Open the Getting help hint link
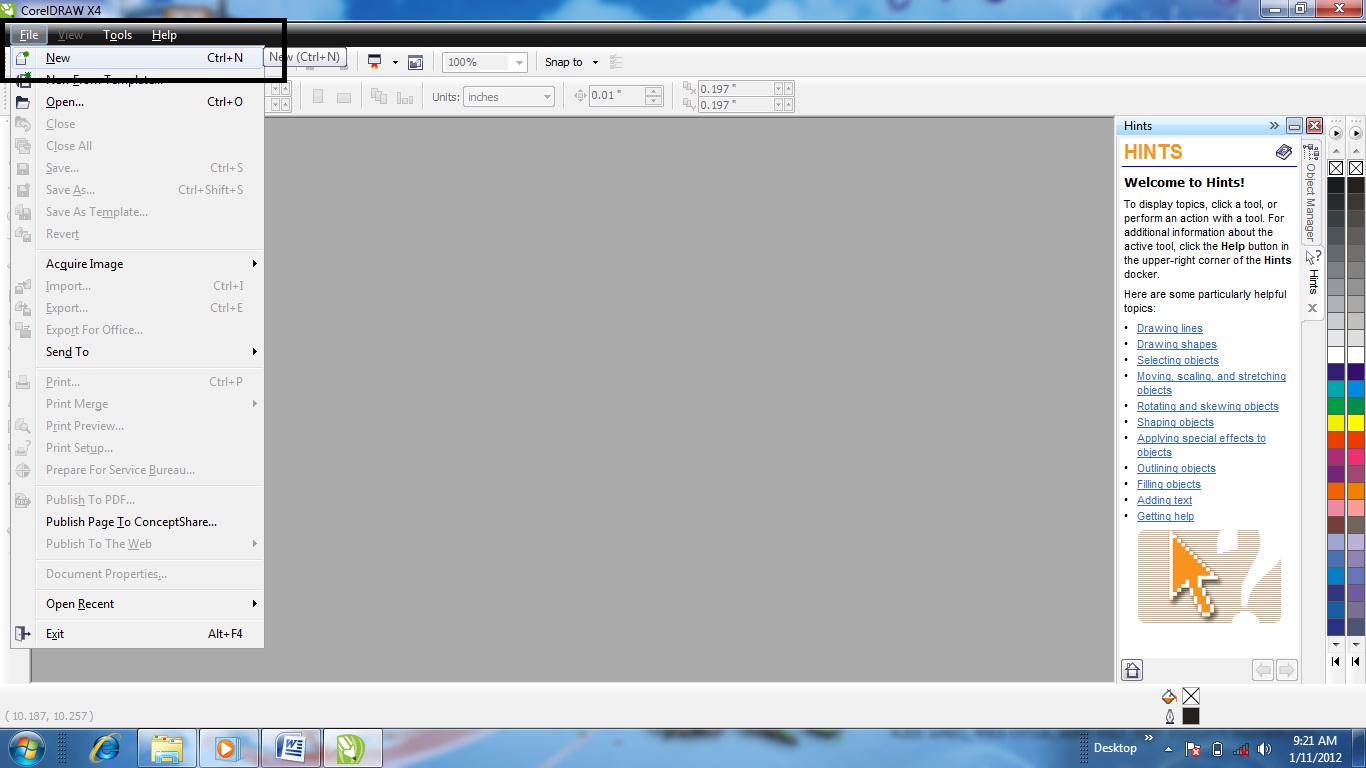 [1166, 516]
